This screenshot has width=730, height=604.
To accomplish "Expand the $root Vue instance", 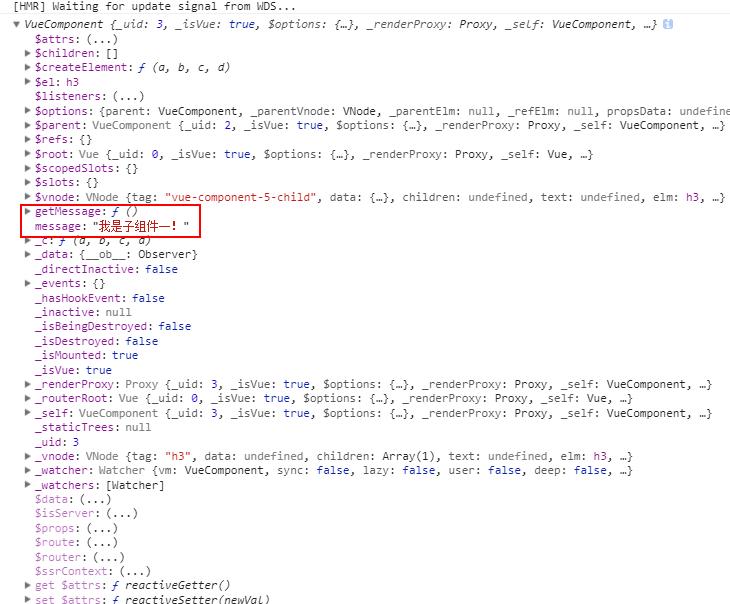I will (28, 154).
